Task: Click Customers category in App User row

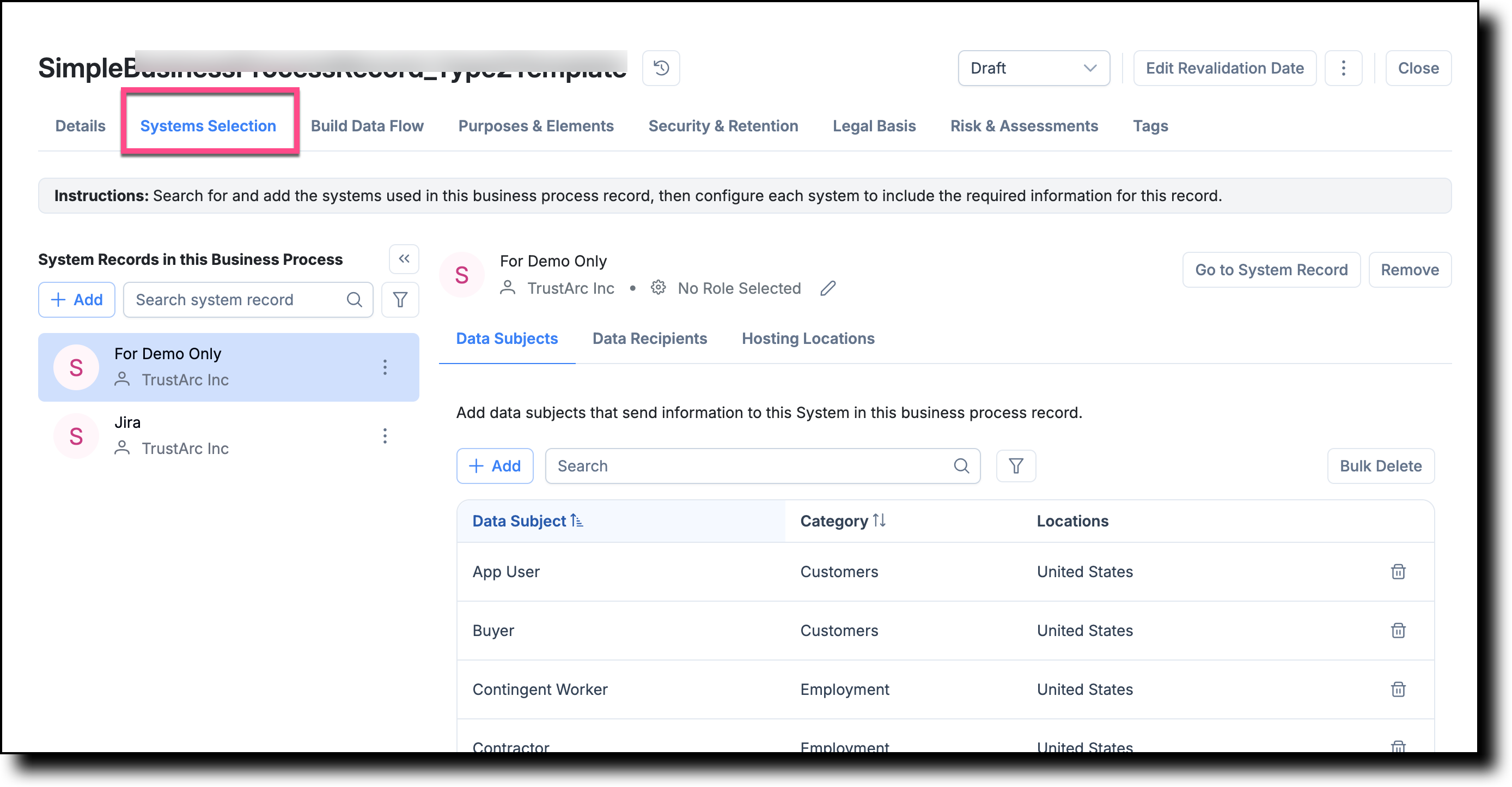Action: click(x=839, y=572)
